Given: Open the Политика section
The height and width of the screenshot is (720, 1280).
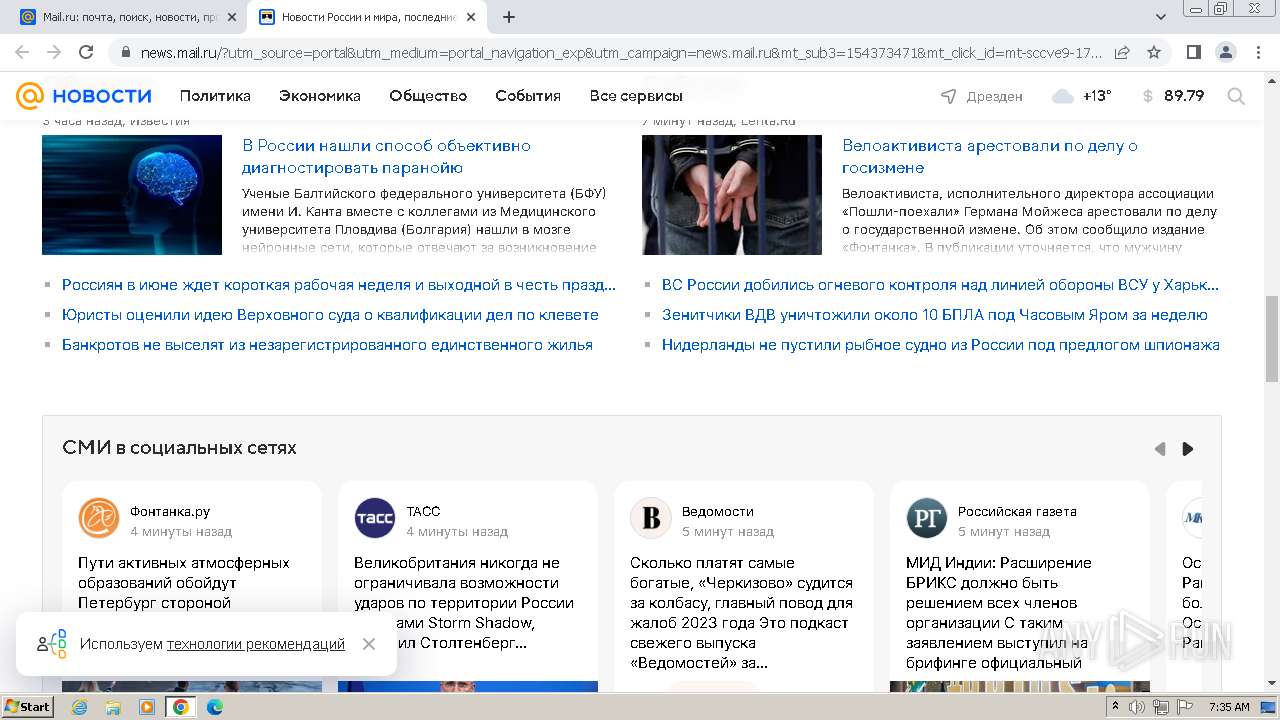Looking at the screenshot, I should [215, 96].
